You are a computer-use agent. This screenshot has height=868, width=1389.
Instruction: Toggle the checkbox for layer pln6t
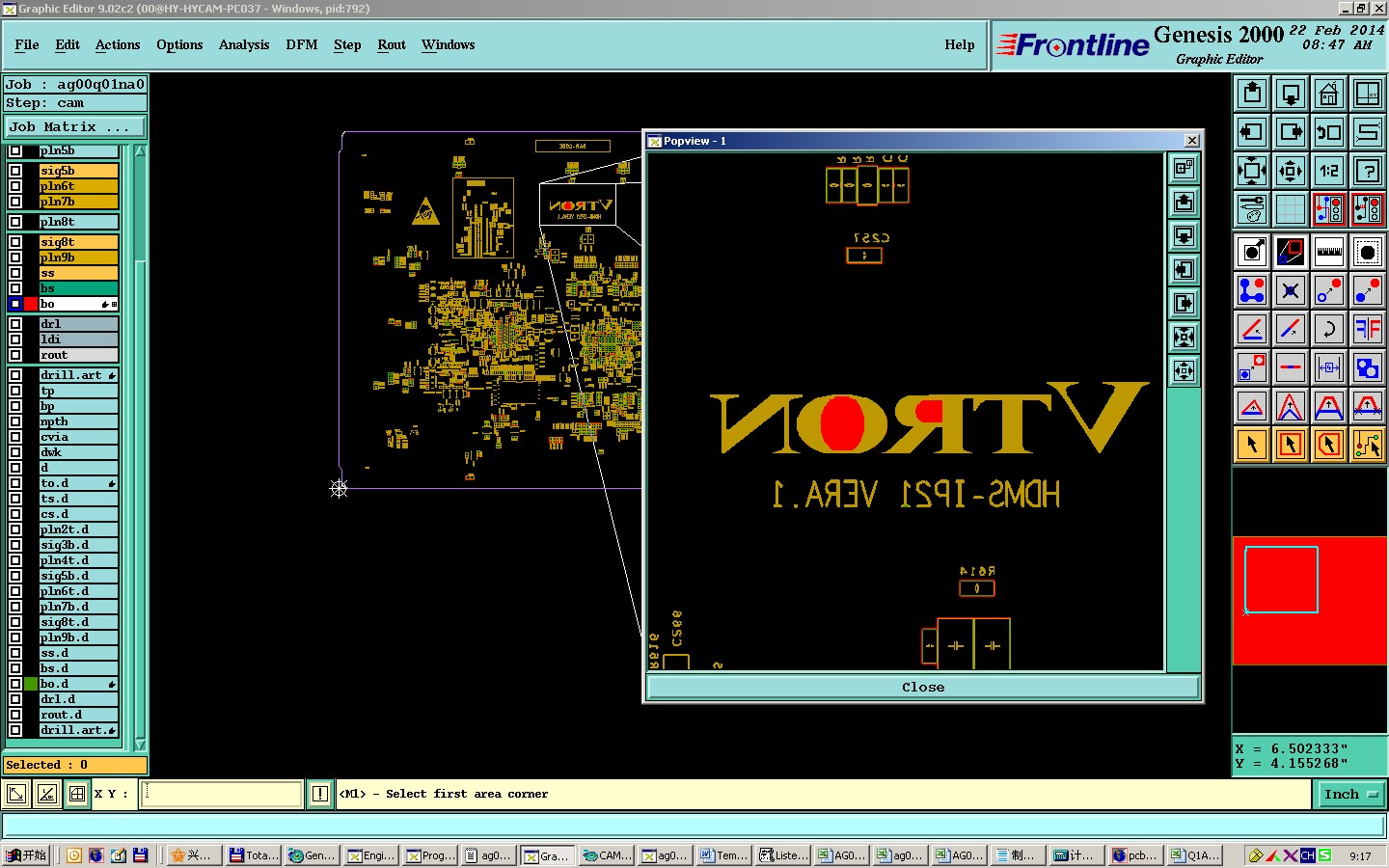click(15, 186)
